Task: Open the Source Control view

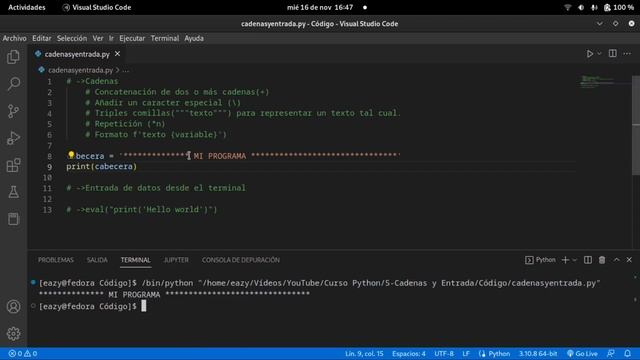Action: tap(13, 111)
